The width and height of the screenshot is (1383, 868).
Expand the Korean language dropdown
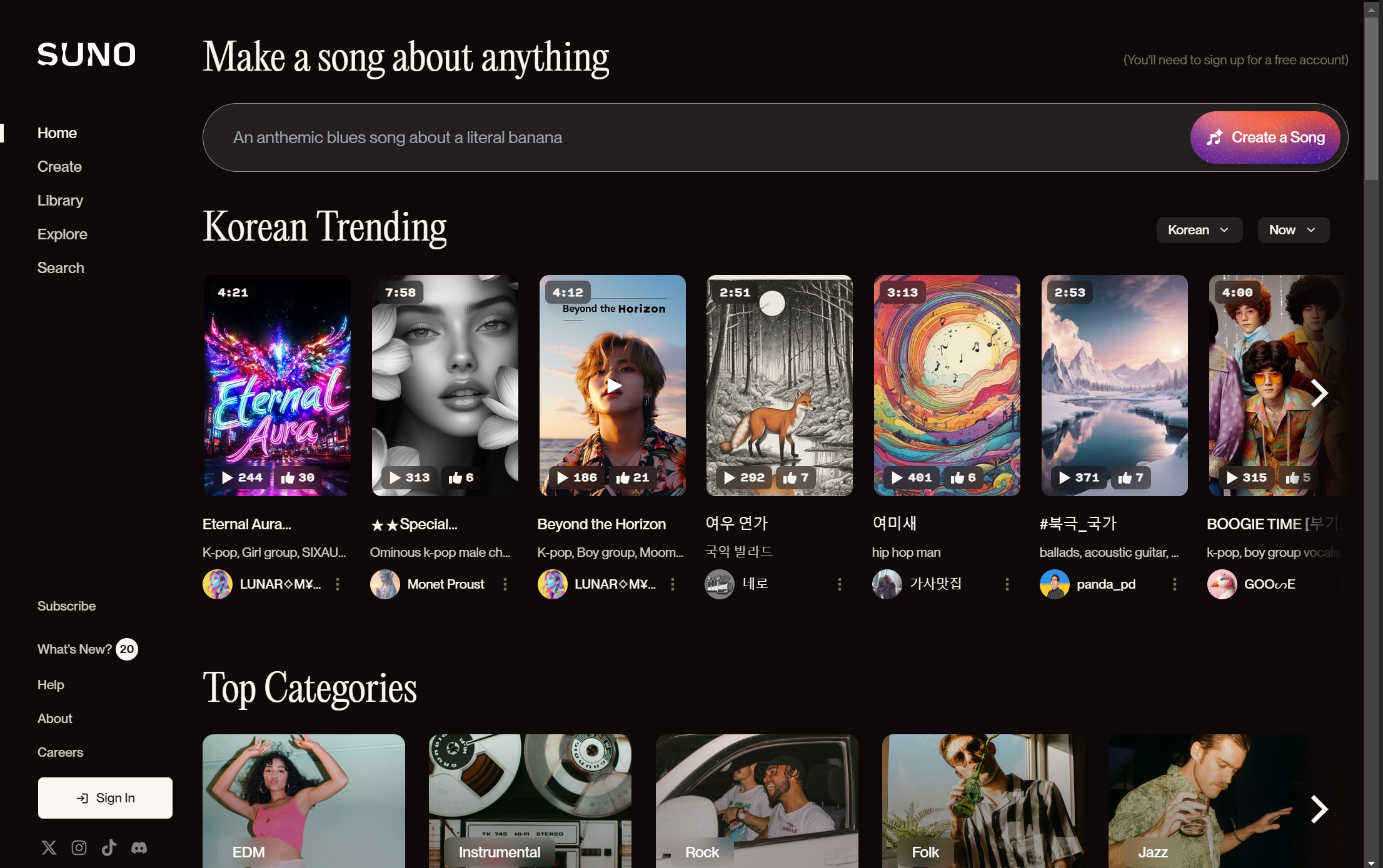(1199, 230)
